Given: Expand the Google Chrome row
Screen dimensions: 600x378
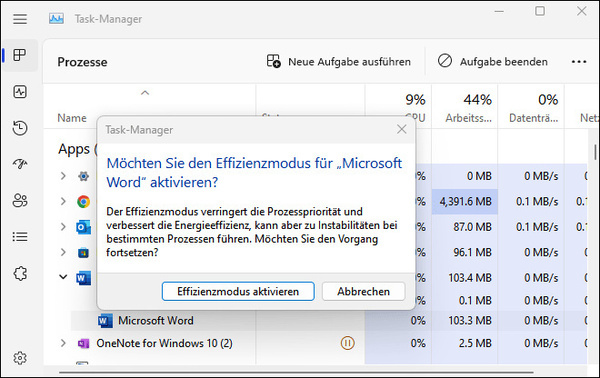Looking at the screenshot, I should [x=63, y=201].
